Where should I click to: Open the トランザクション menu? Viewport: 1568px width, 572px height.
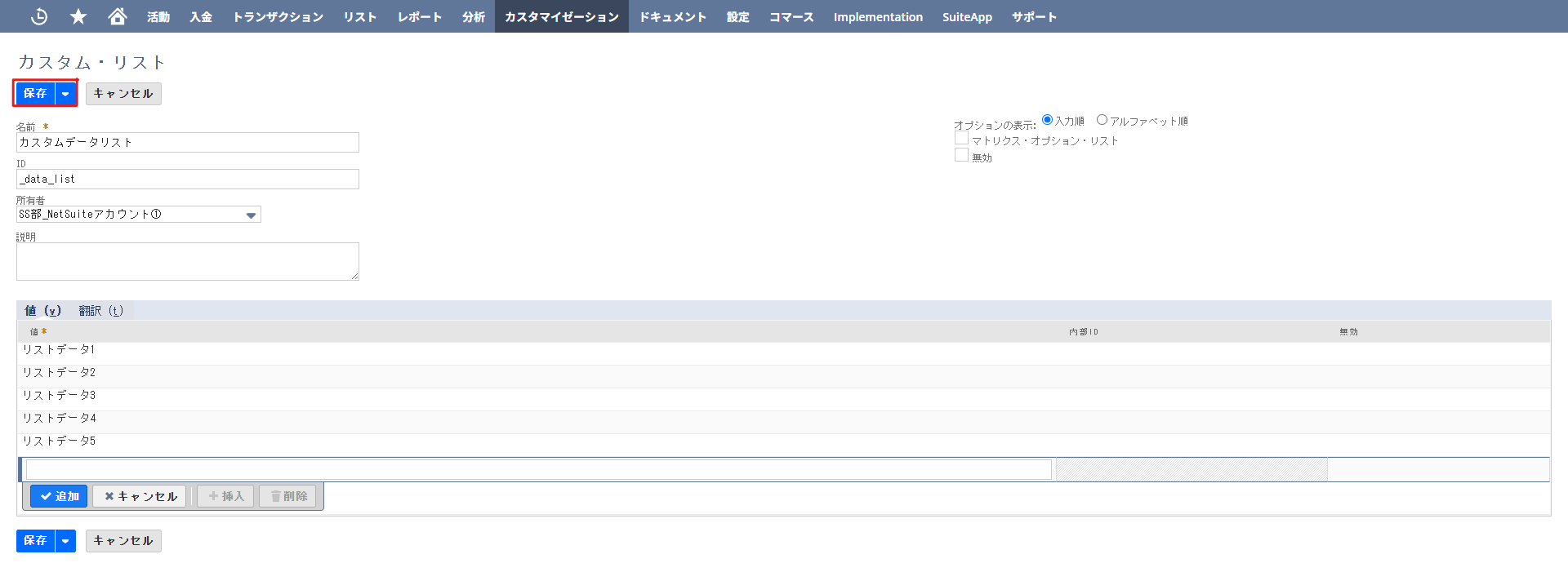tap(278, 16)
